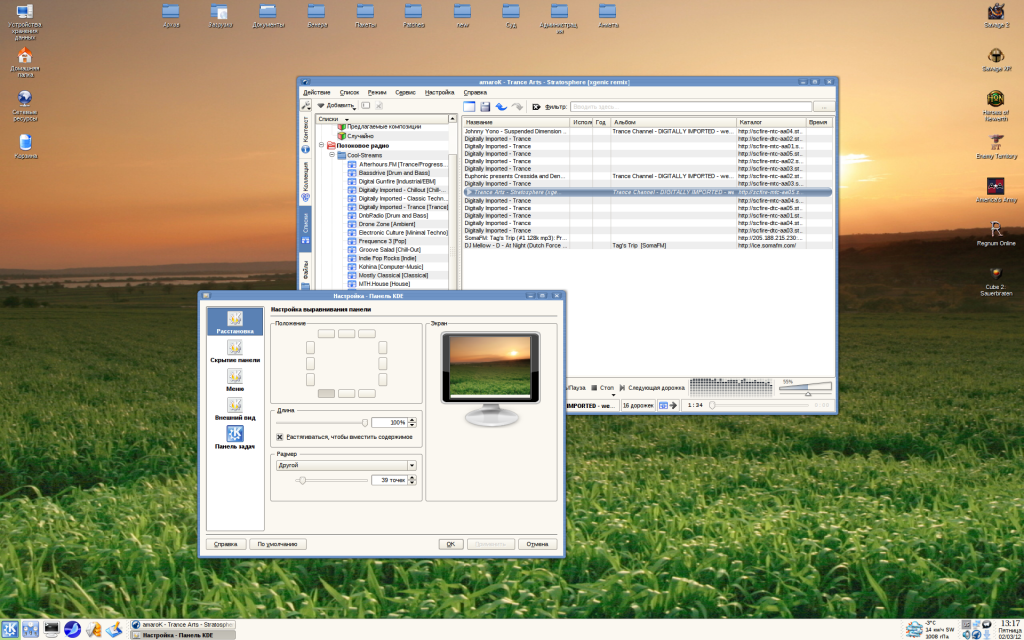The height and width of the screenshot is (640, 1024).
Task: Click the Длина length slider handle
Action: point(365,423)
